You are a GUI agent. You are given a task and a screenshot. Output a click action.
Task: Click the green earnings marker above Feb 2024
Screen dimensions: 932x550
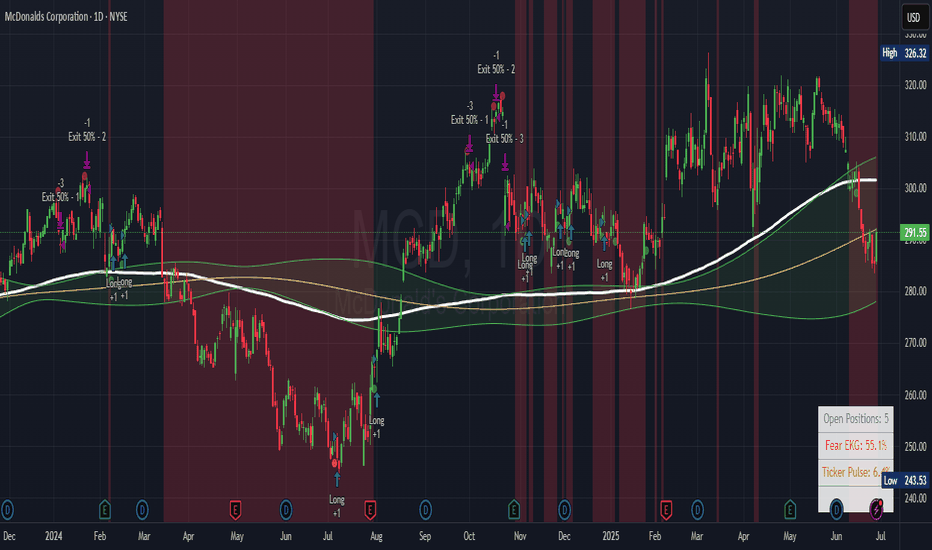pyautogui.click(x=105, y=510)
